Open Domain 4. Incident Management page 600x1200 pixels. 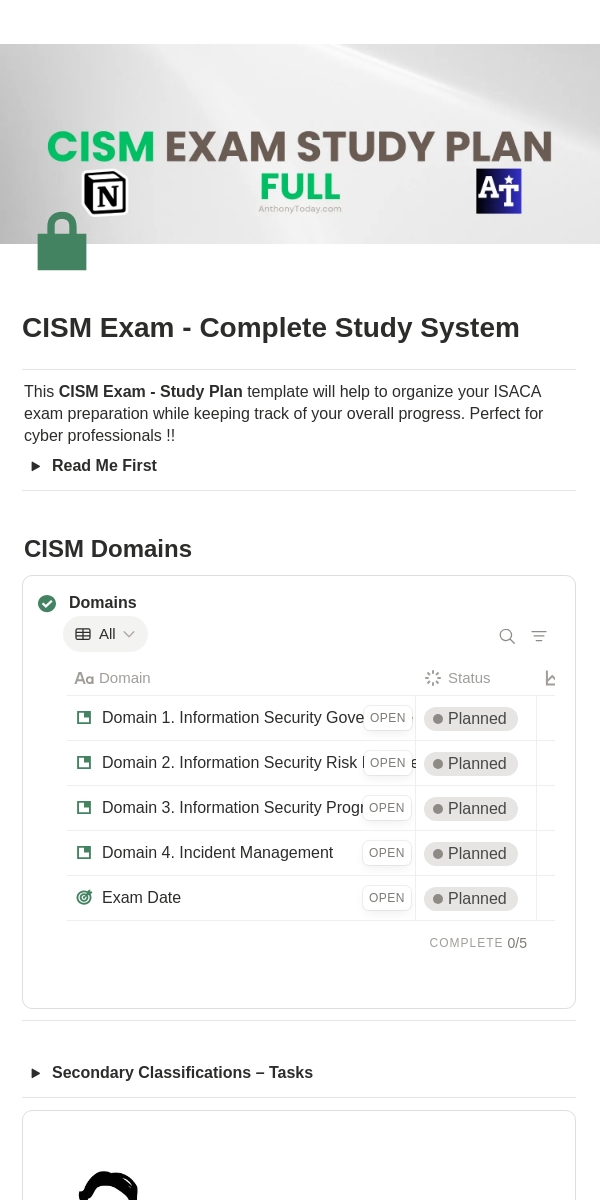(x=217, y=853)
